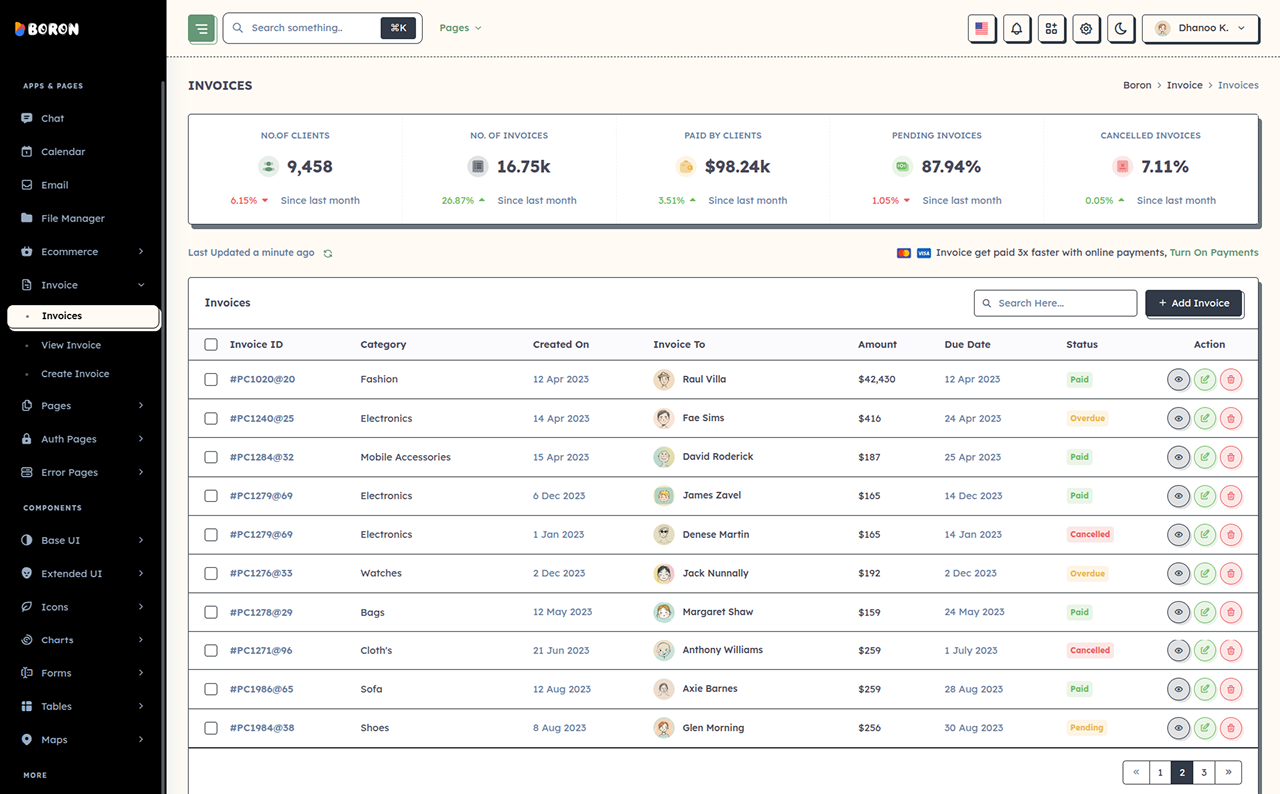This screenshot has width=1280, height=794.
Task: Open the notifications bell icon
Action: pos(1016,28)
